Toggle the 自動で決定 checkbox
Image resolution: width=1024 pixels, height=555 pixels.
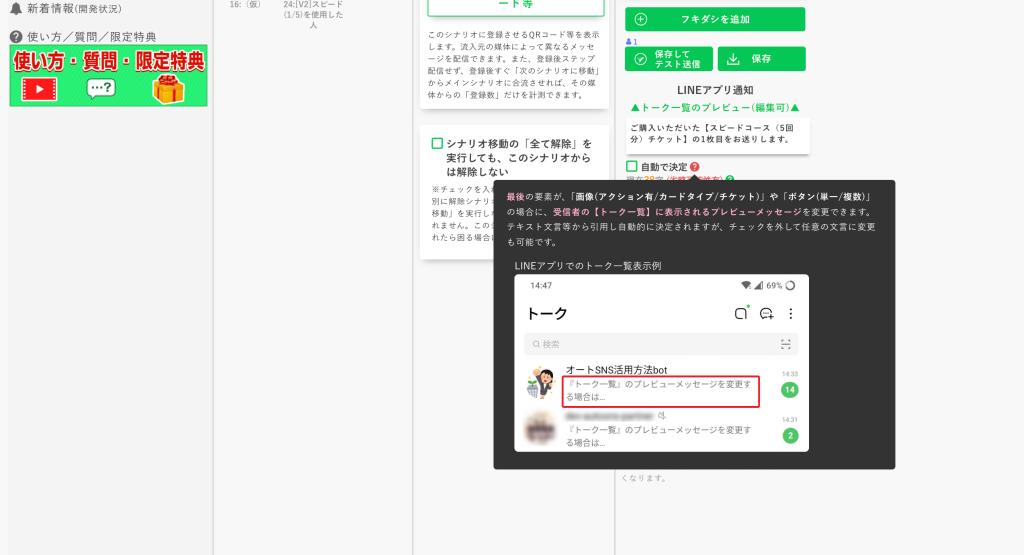pyautogui.click(x=632, y=166)
